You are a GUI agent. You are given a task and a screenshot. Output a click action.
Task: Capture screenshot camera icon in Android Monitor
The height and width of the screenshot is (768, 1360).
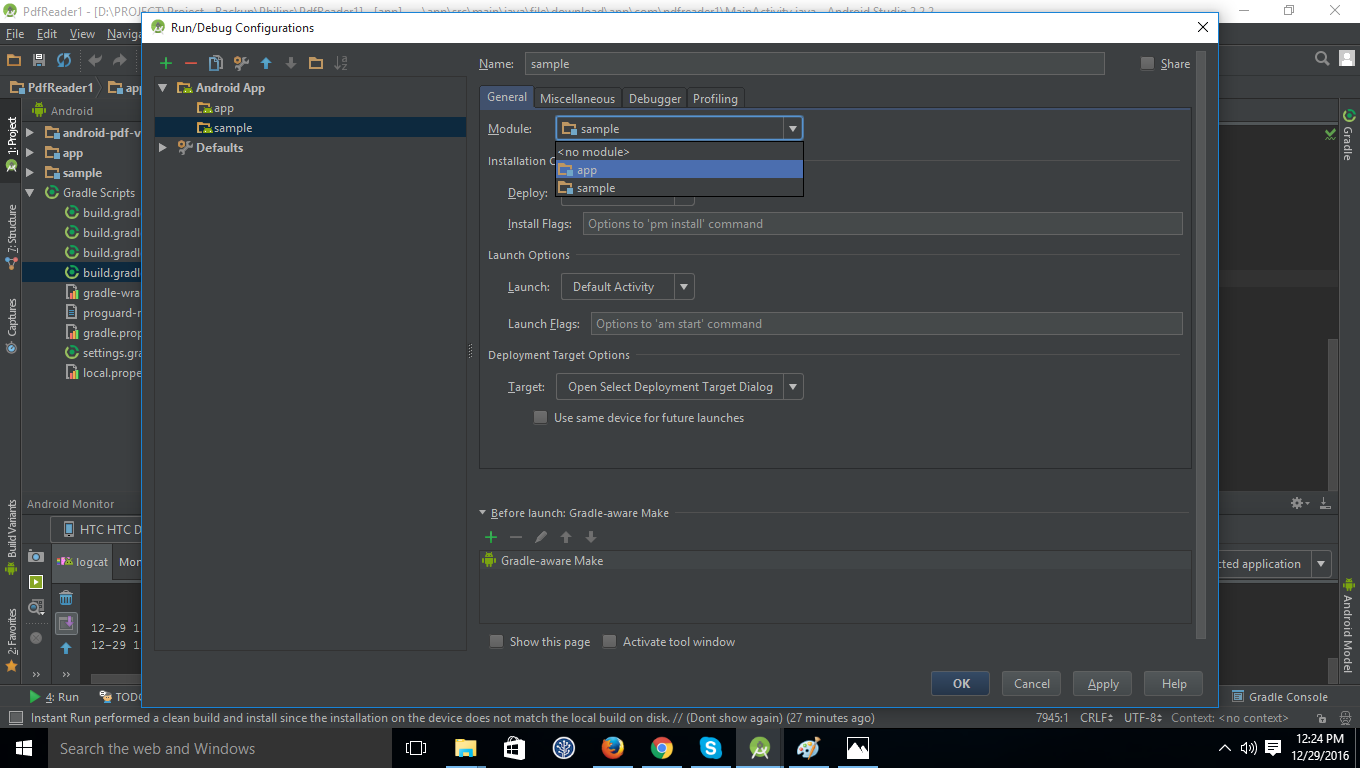(x=36, y=556)
